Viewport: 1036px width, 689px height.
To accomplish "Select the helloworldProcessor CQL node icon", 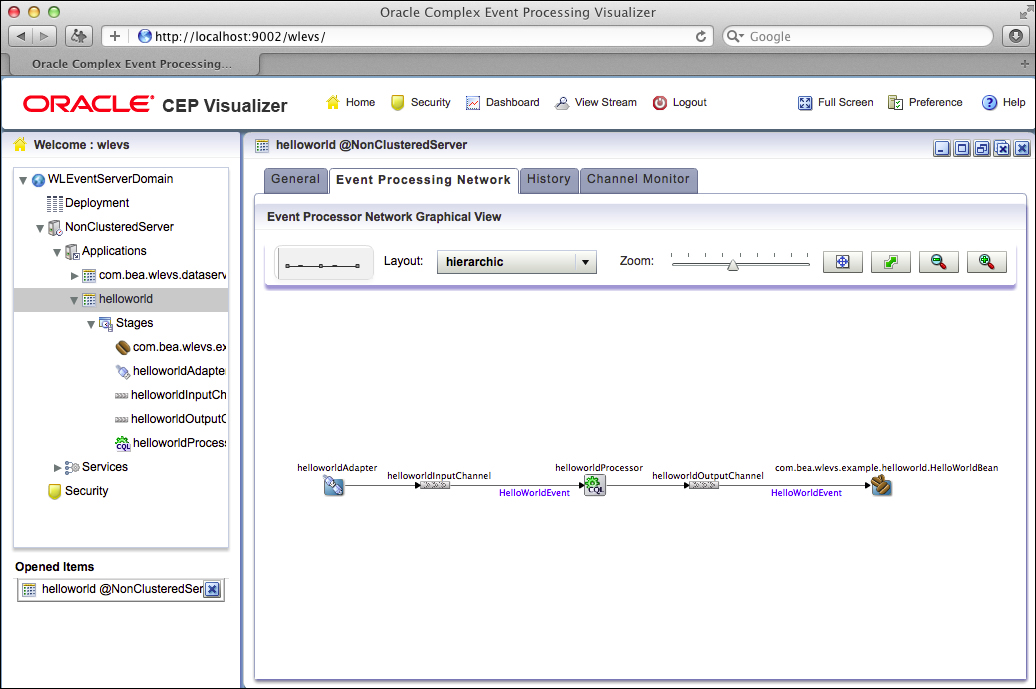I will click(595, 486).
